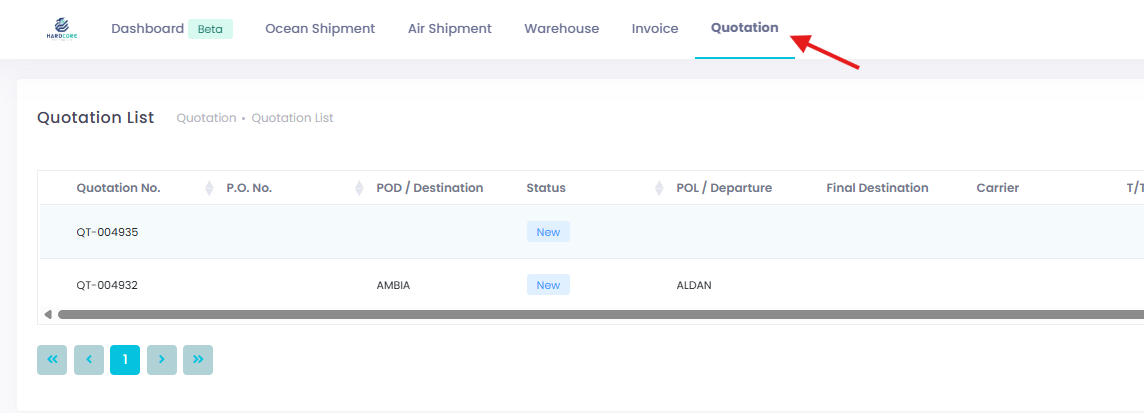Open the Air Shipment tab
This screenshot has height=413, width=1144.
[450, 29]
